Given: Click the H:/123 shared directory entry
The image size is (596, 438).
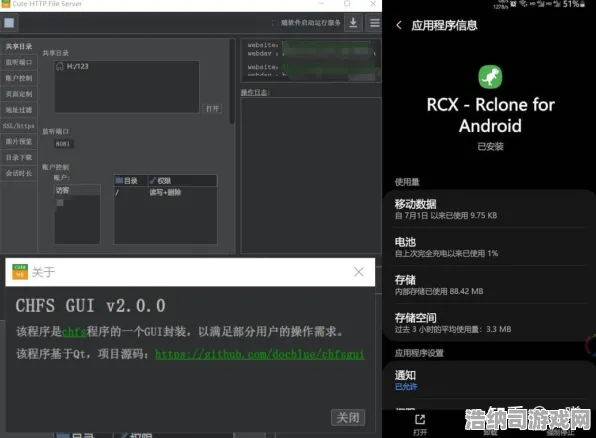Looking at the screenshot, I should (78, 66).
